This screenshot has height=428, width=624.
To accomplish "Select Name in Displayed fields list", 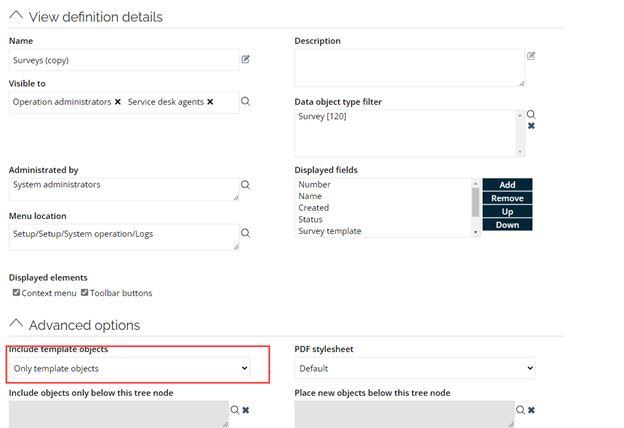I will (310, 196).
